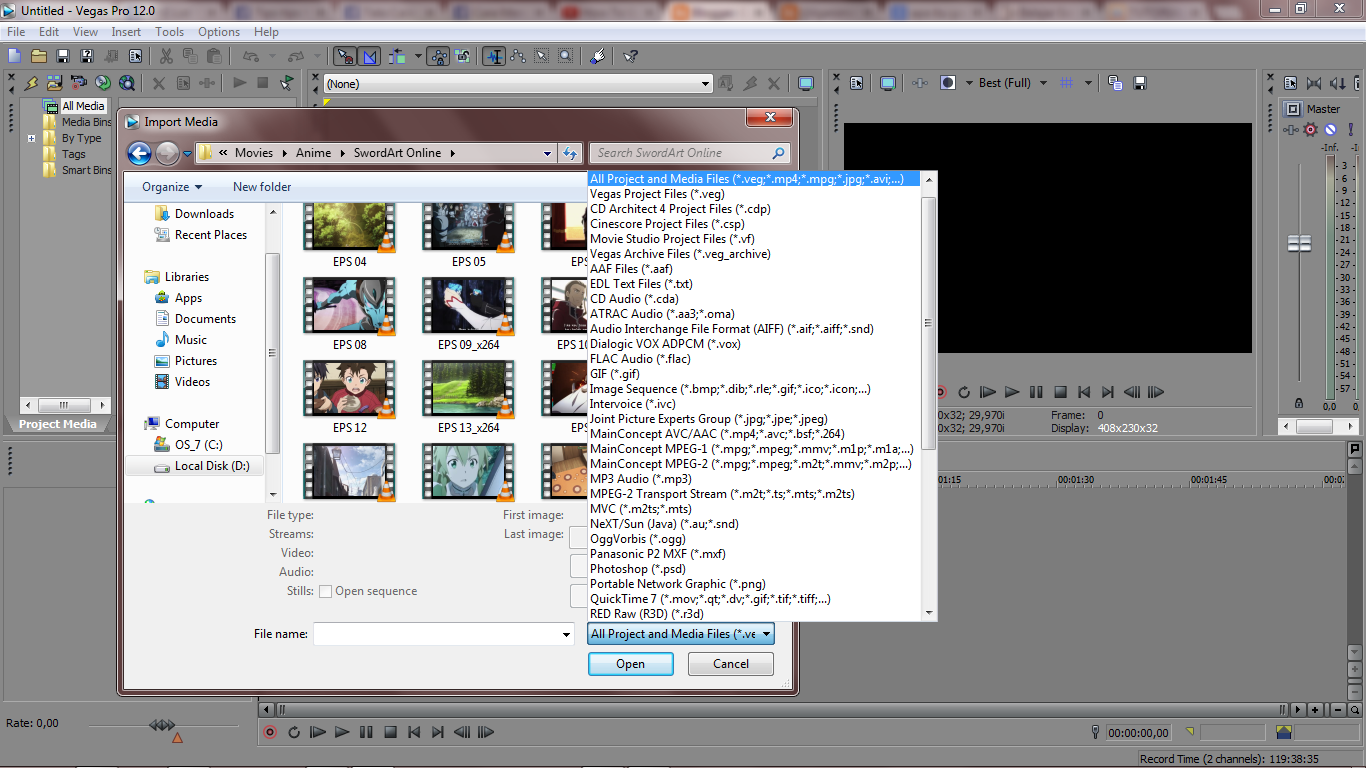Screen dimensions: 1366x768
Task: Open the Insert menu
Action: [126, 32]
